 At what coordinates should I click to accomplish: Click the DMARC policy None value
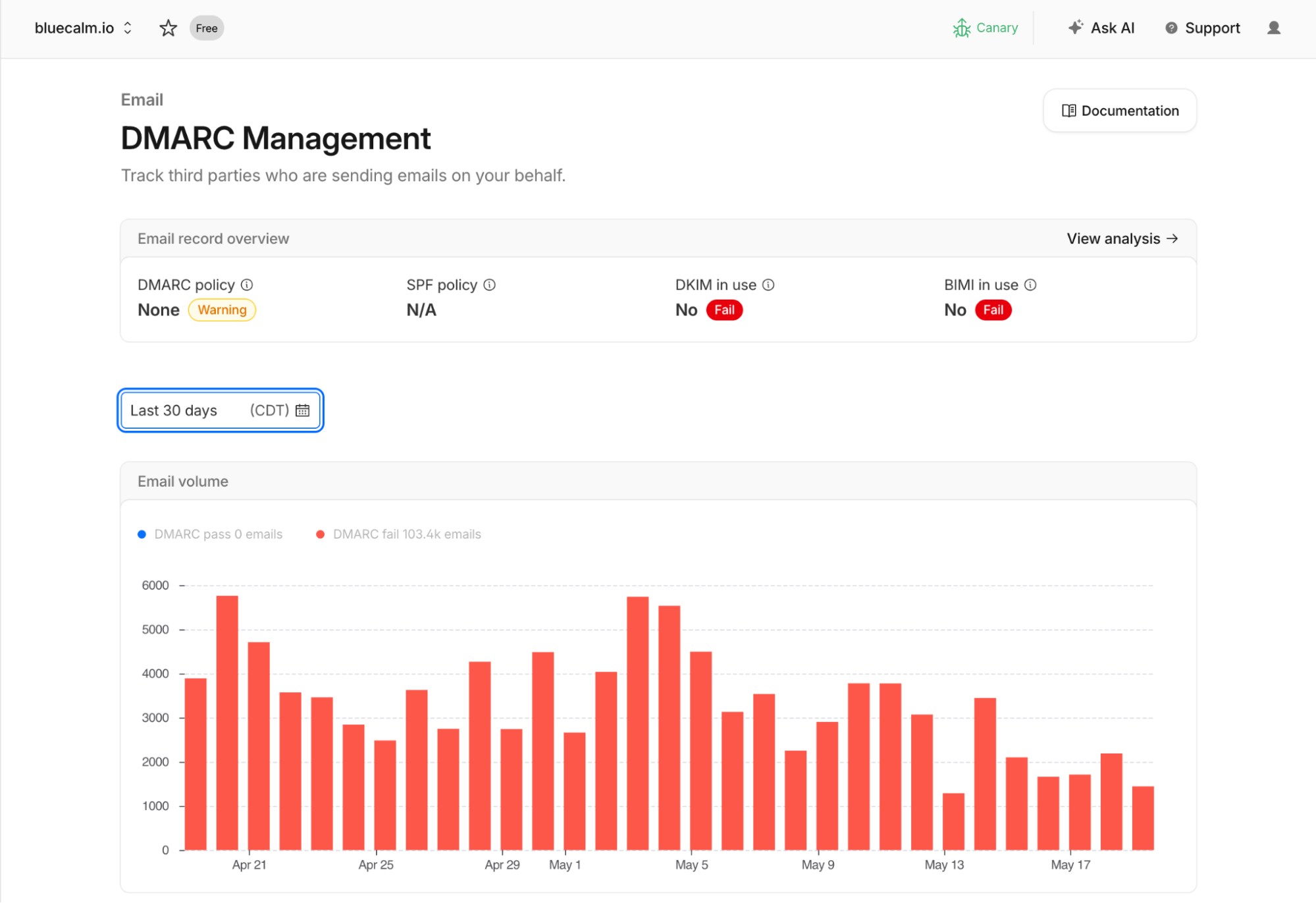point(159,310)
